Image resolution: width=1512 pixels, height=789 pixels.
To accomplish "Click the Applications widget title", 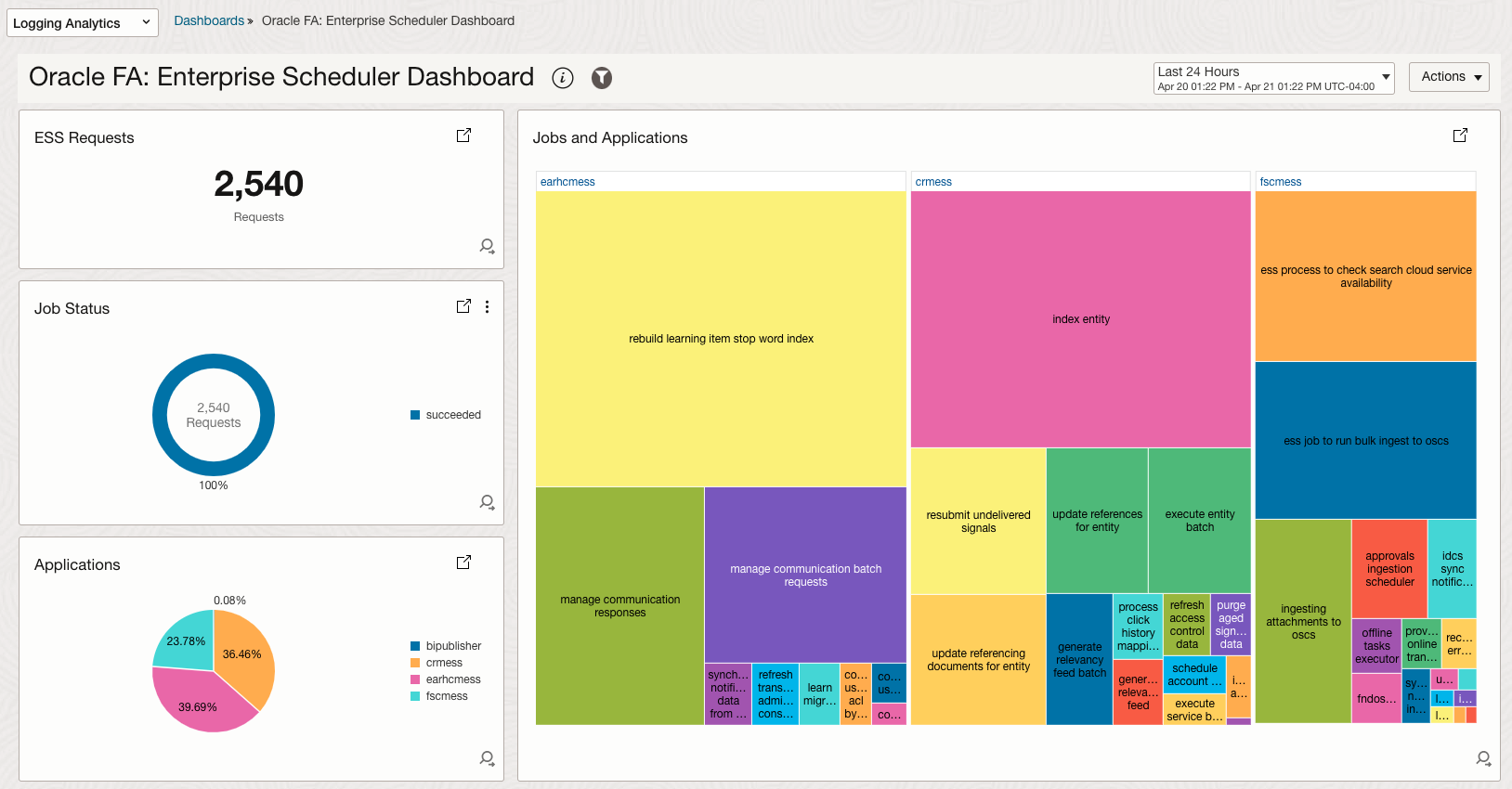I will [77, 564].
